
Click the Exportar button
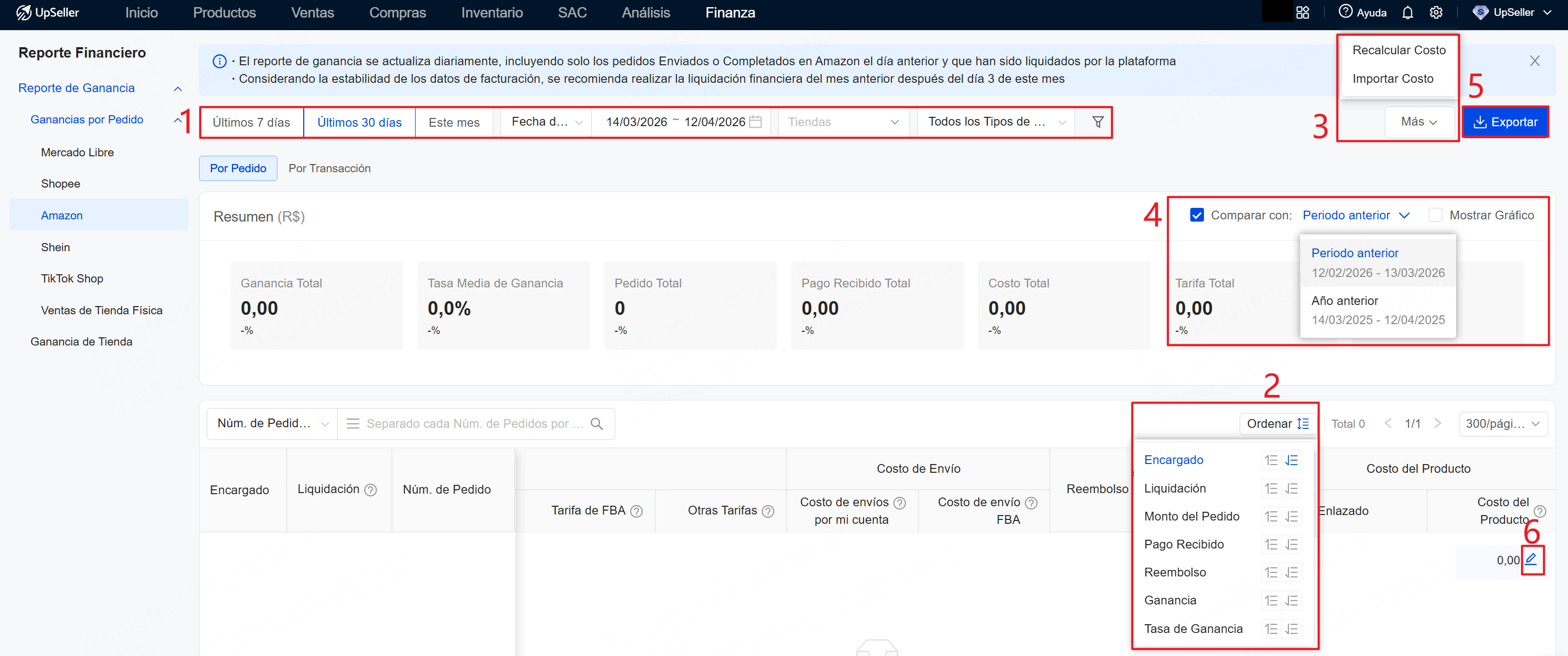(x=1505, y=122)
